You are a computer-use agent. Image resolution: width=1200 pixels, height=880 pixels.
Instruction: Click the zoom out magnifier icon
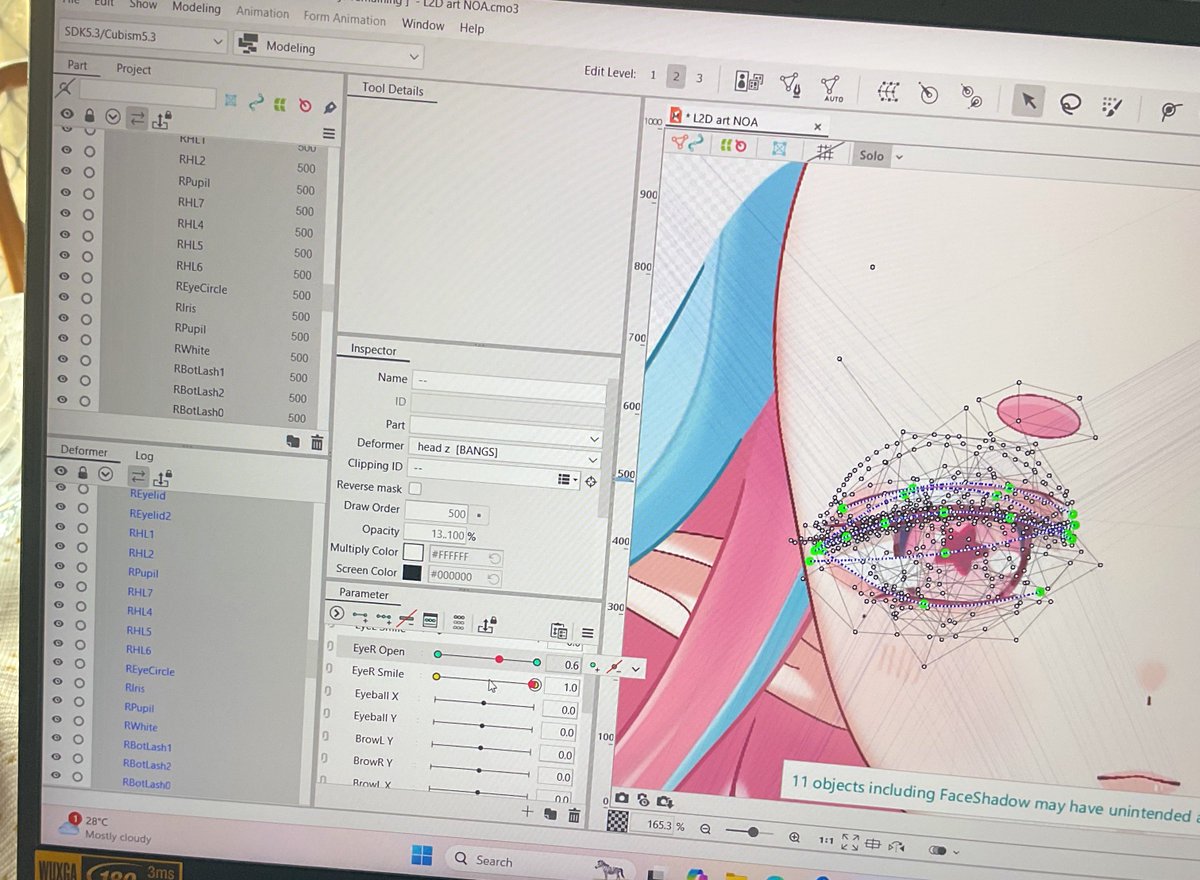pos(705,829)
